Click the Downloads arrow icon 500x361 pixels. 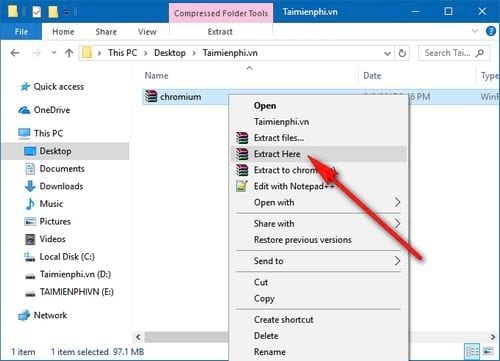point(30,186)
